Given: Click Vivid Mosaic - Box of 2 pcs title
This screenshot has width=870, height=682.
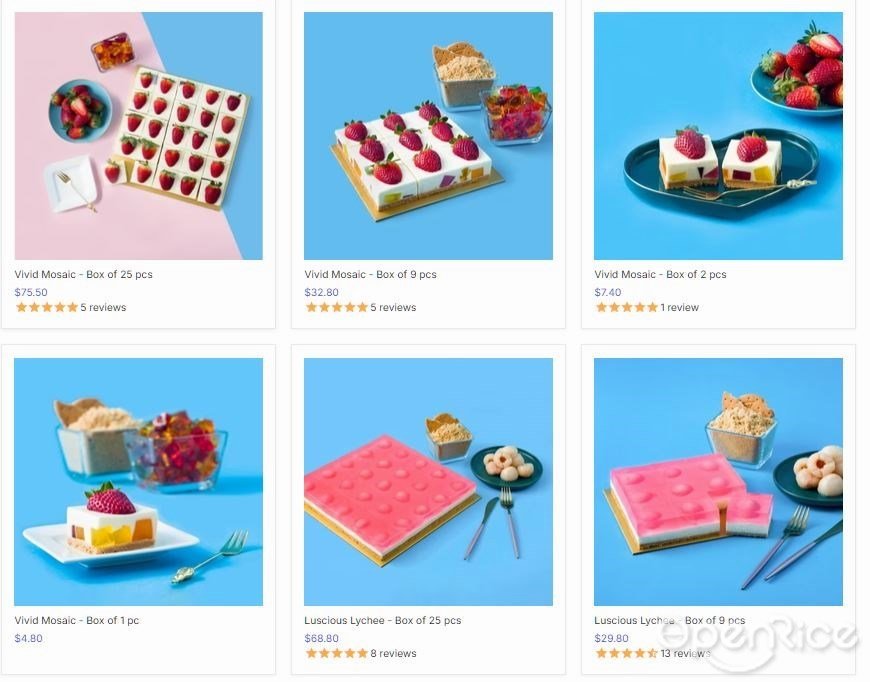Looking at the screenshot, I should tap(660, 274).
